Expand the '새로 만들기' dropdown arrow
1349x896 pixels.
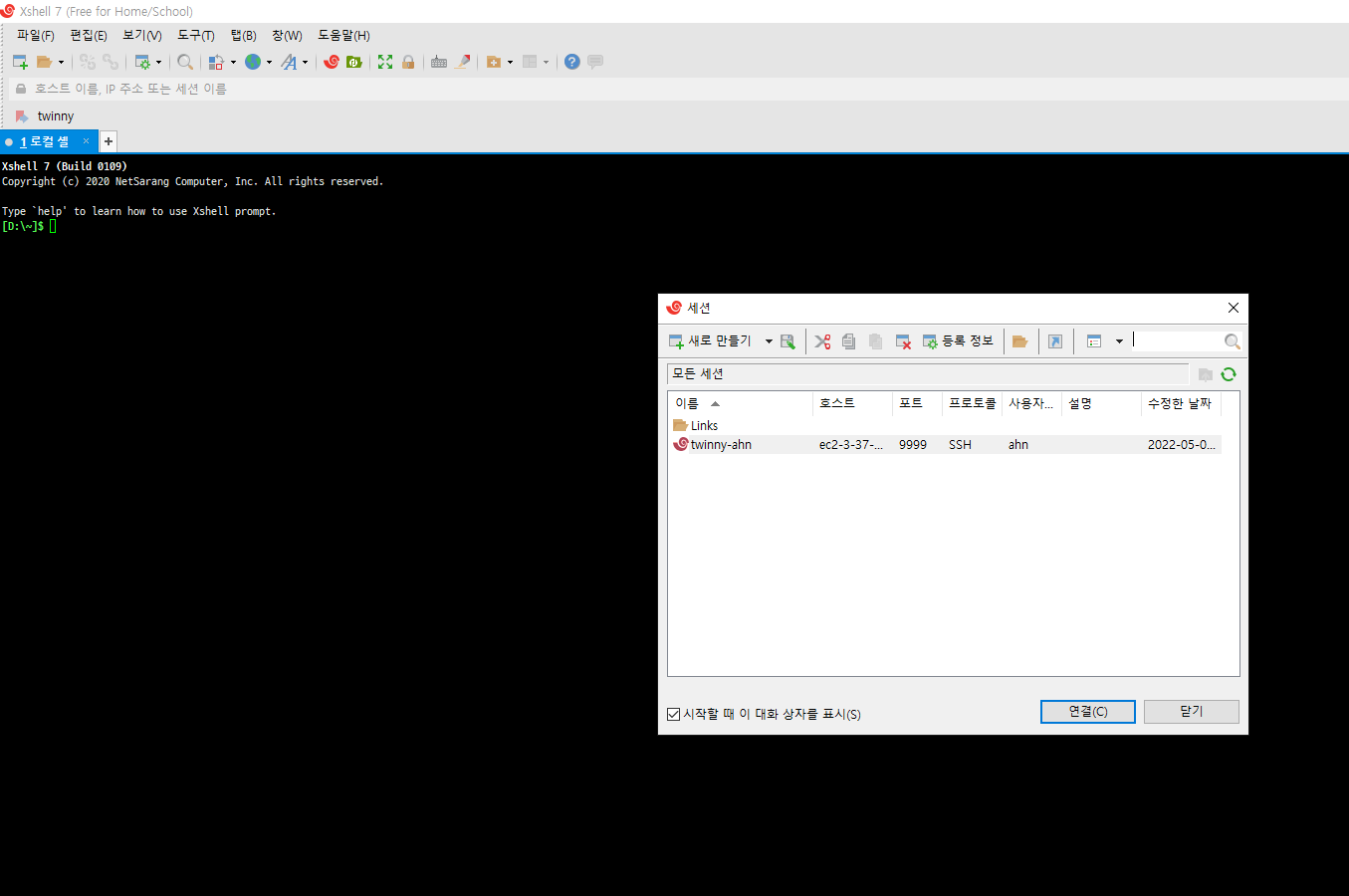(769, 341)
